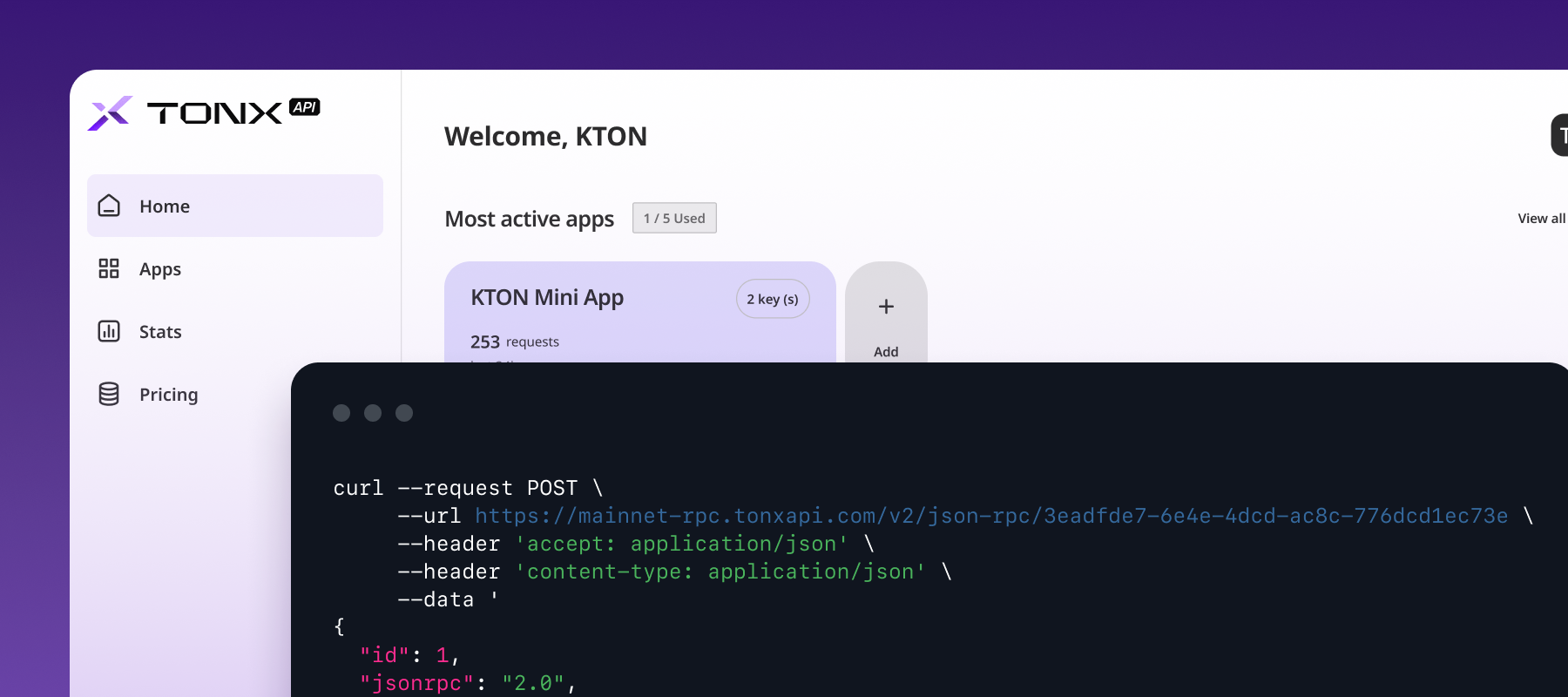Click the 253 requests text

click(x=515, y=342)
